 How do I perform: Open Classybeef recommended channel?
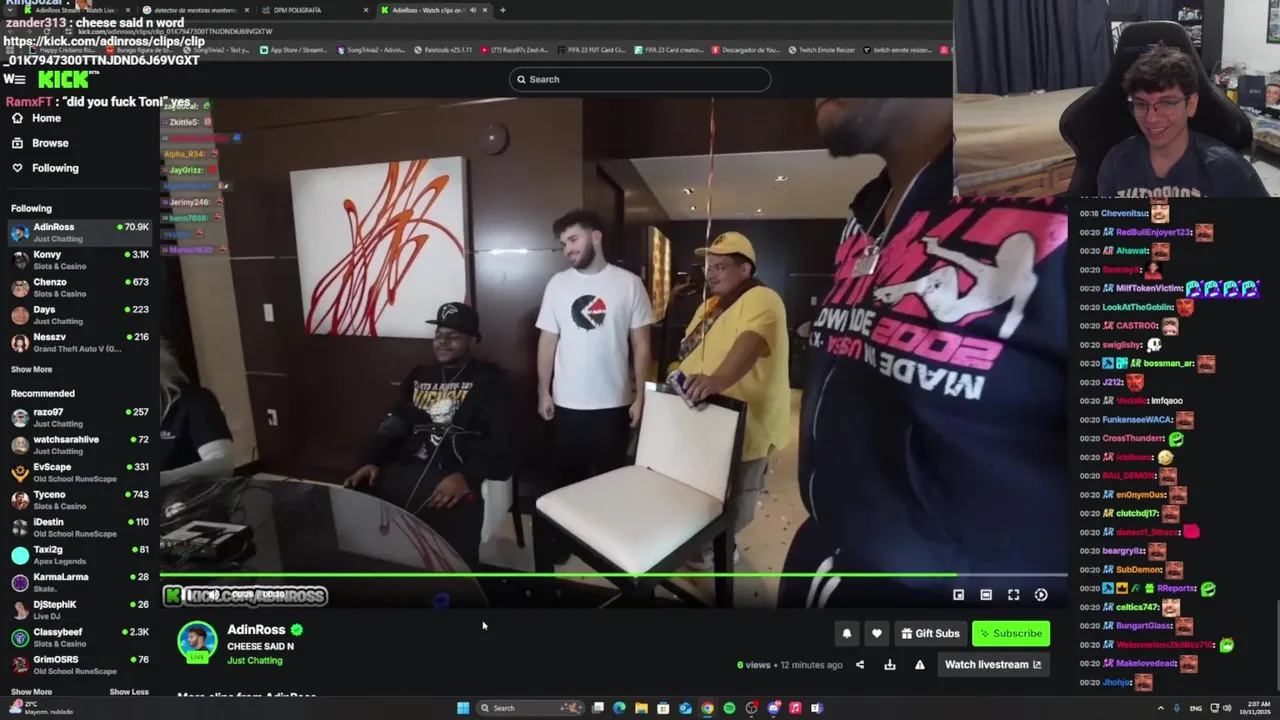click(80, 637)
